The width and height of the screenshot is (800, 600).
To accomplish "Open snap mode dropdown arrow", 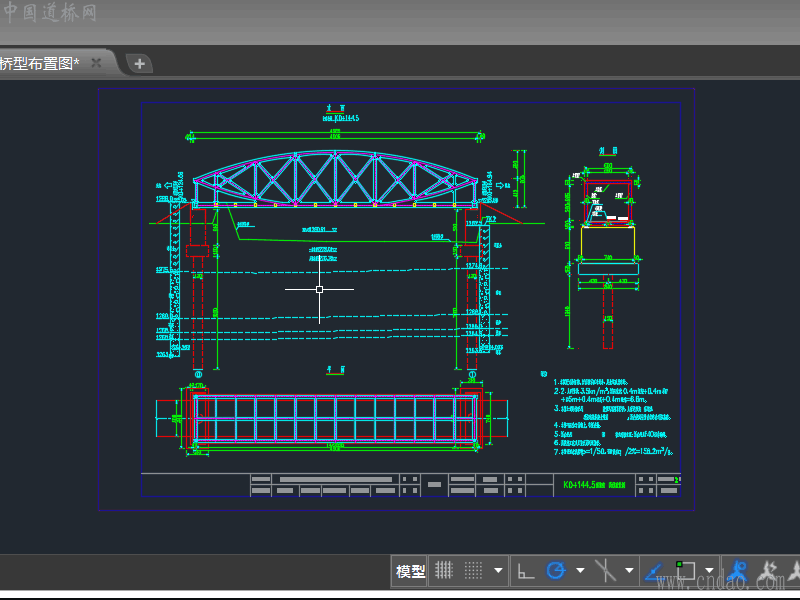I will pyautogui.click(x=498, y=571).
